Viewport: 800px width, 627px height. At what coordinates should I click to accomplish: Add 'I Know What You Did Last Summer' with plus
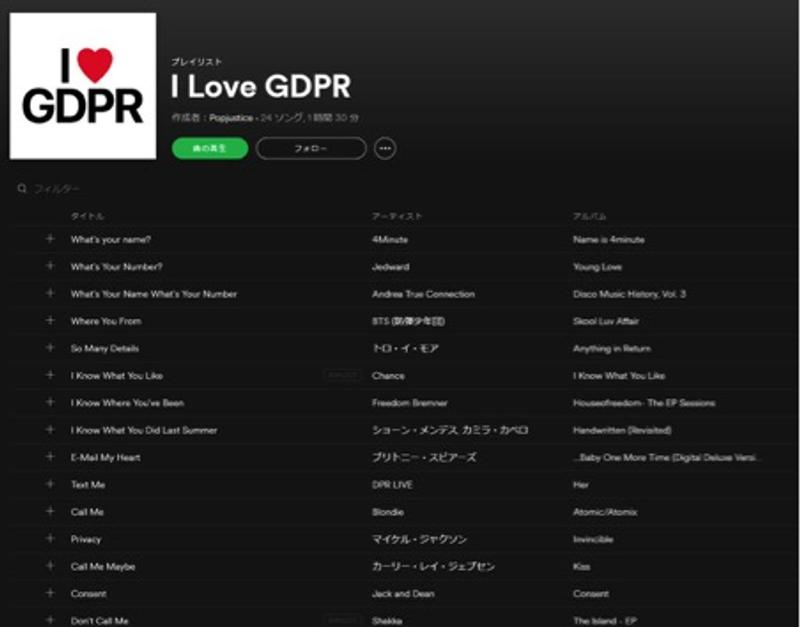coord(50,430)
